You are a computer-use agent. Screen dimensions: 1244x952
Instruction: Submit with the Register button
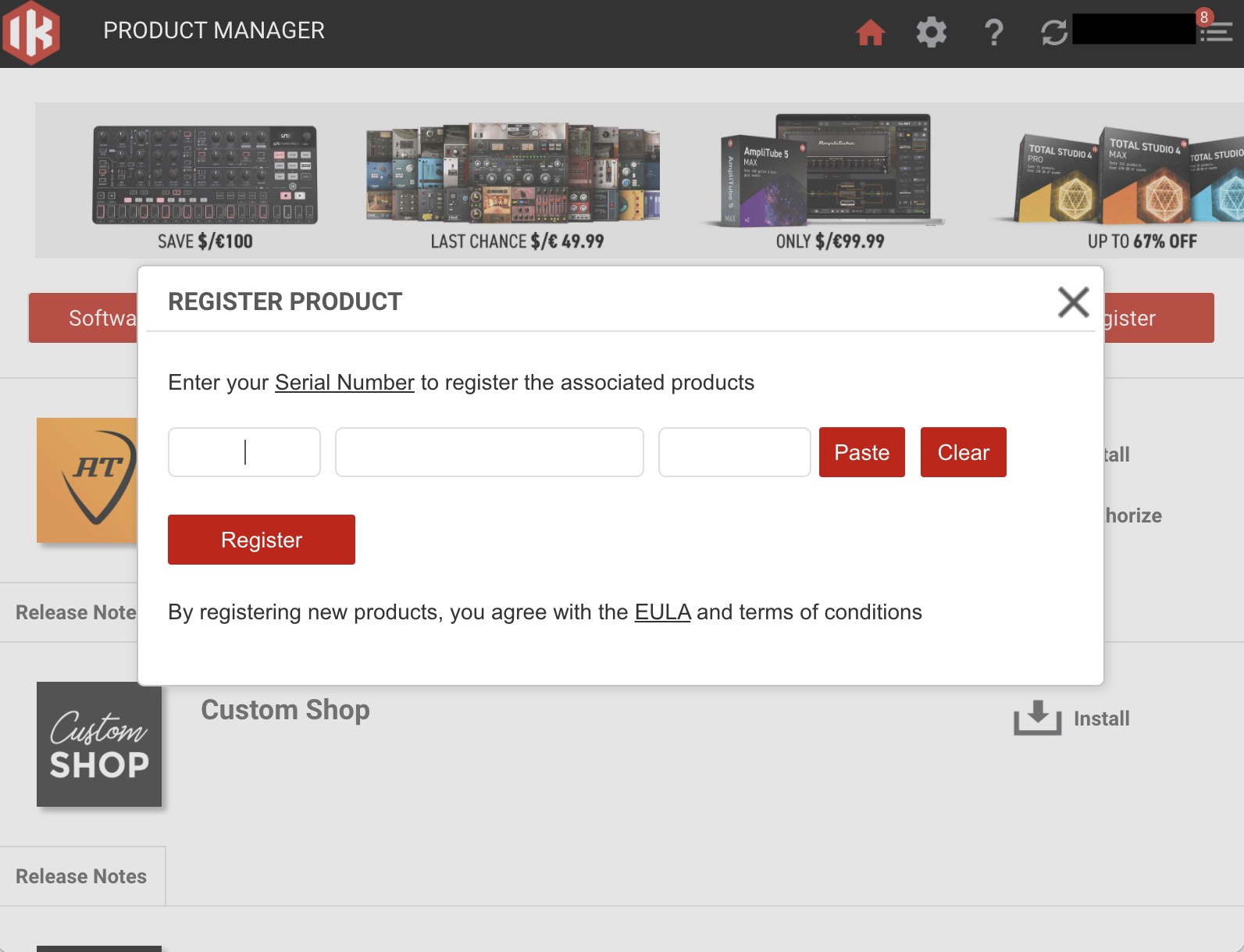261,540
